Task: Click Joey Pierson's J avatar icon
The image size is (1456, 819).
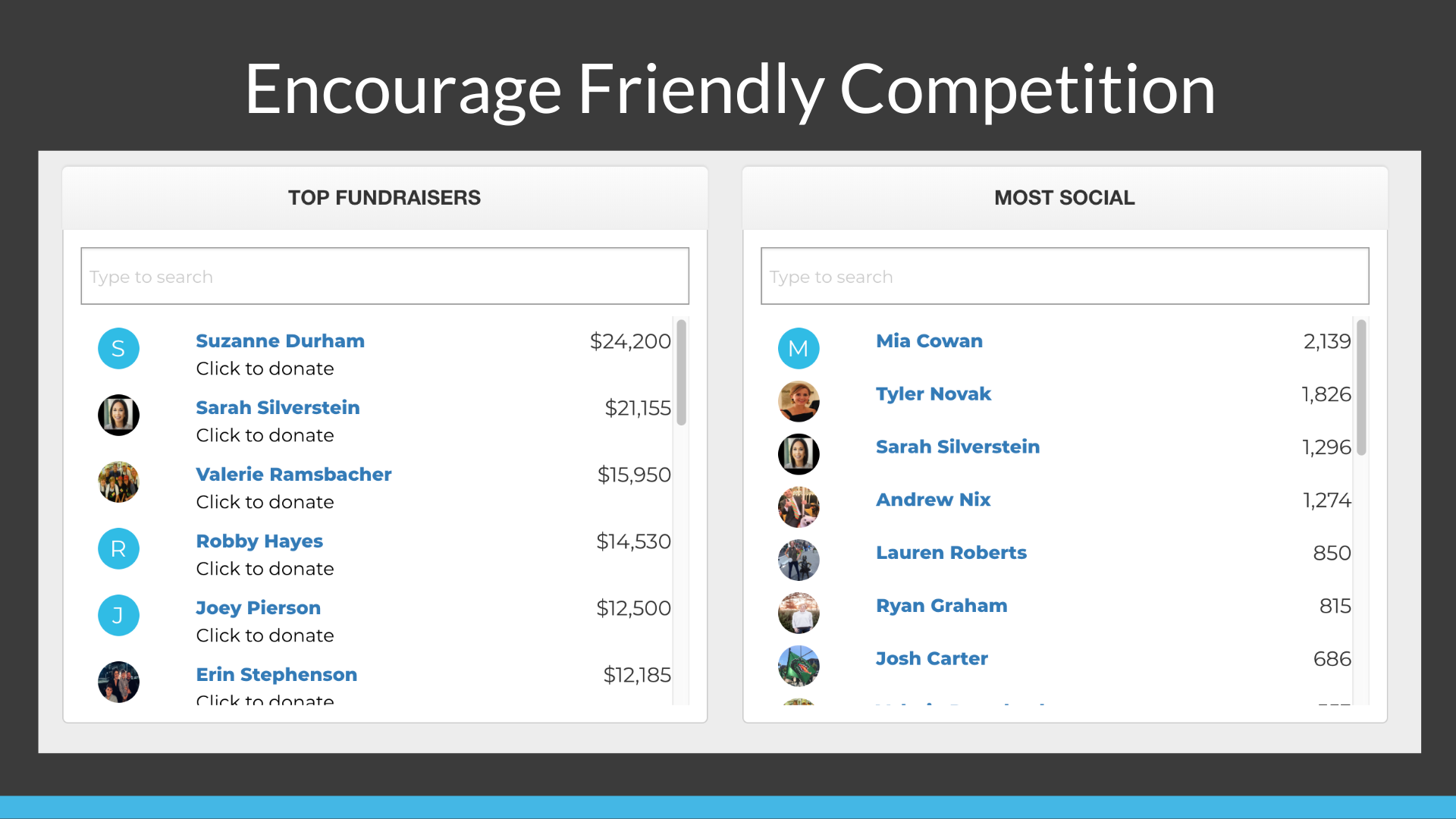Action: 118,616
